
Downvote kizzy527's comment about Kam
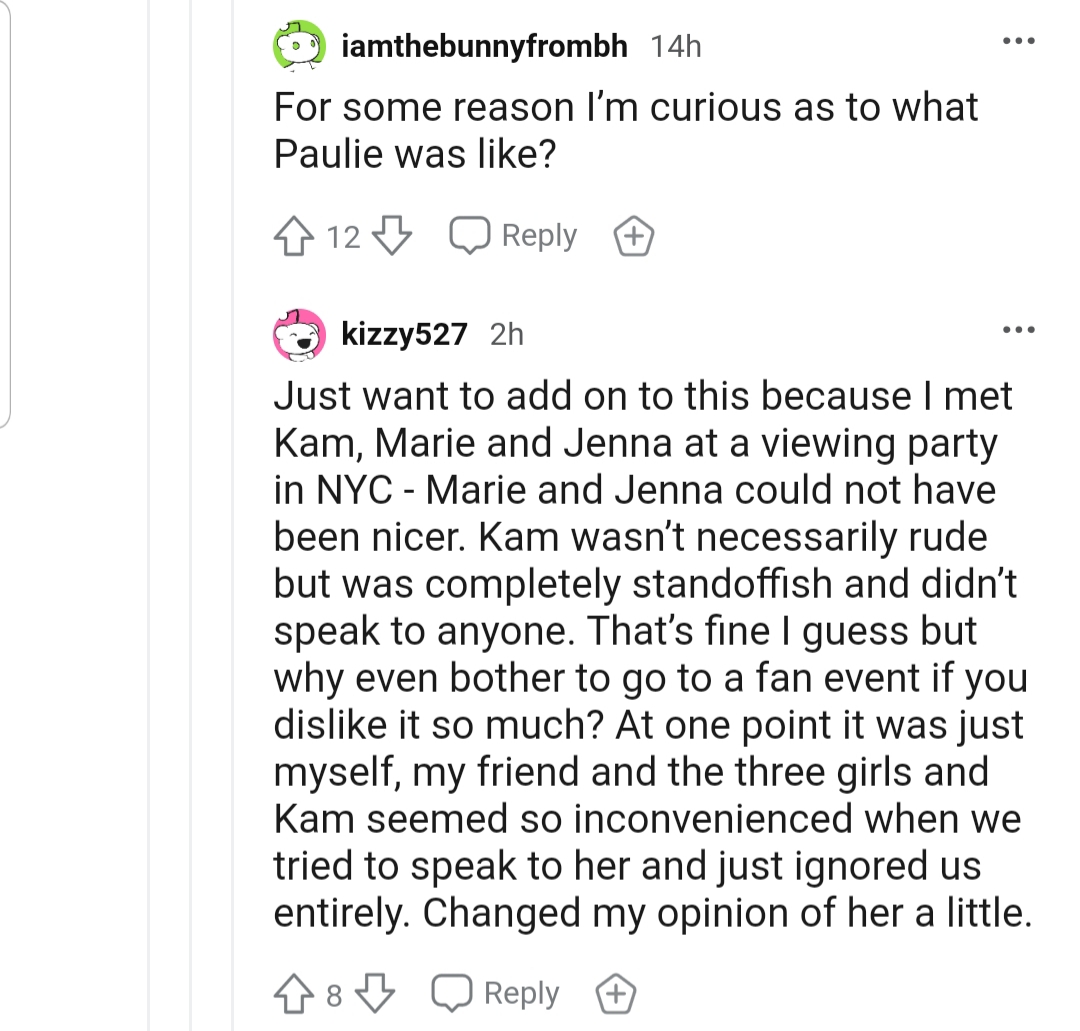[x=375, y=994]
